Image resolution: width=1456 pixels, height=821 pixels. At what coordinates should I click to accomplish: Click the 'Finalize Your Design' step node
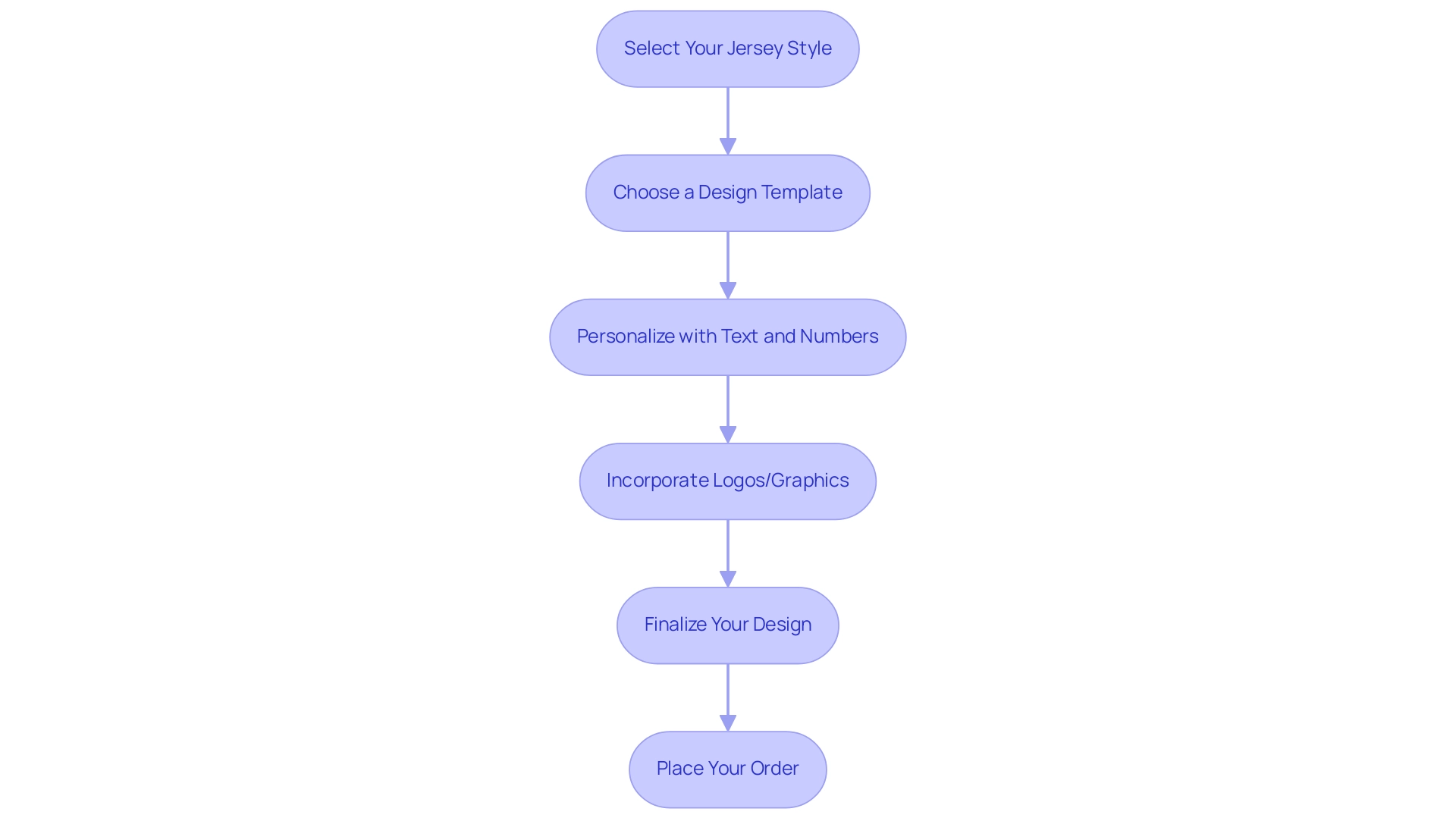[728, 624]
